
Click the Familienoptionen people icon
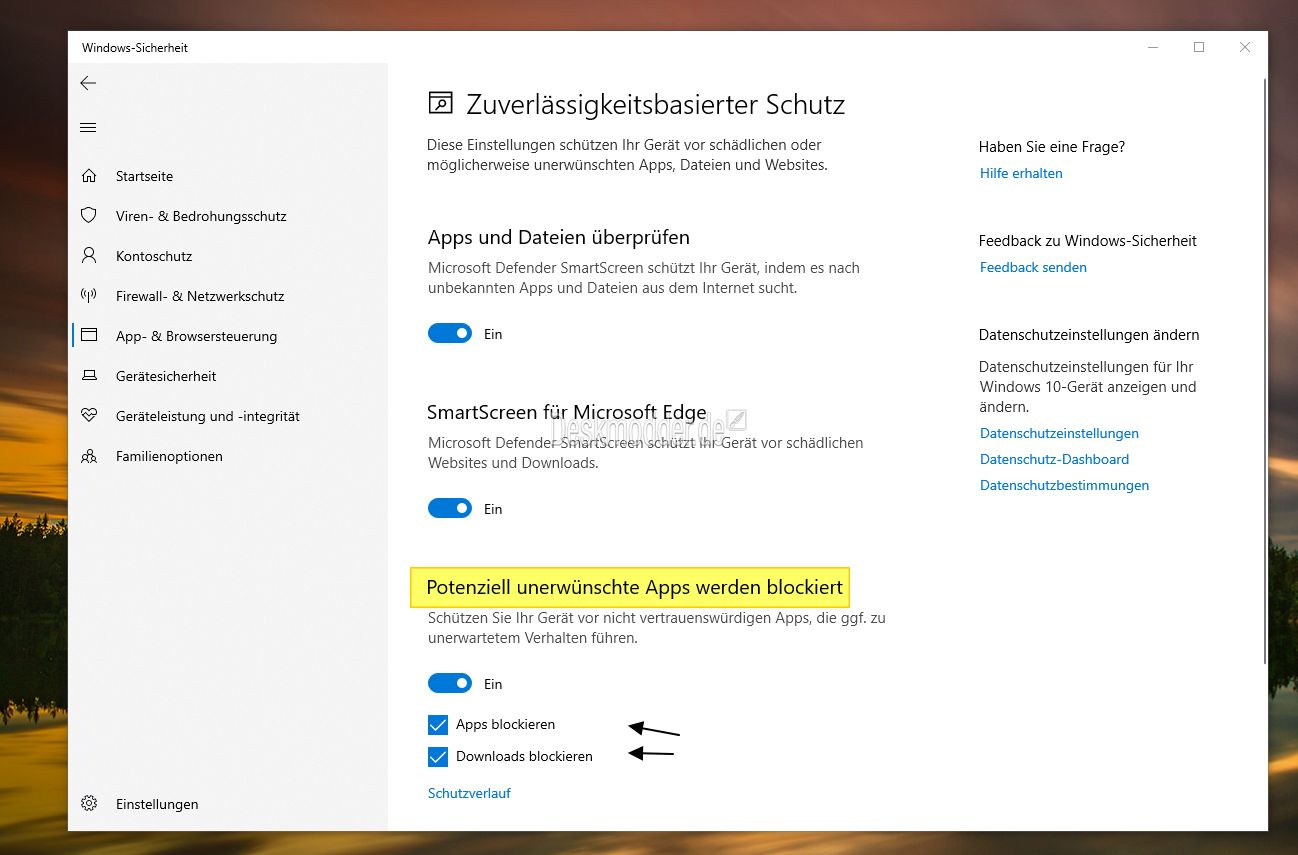tap(89, 456)
